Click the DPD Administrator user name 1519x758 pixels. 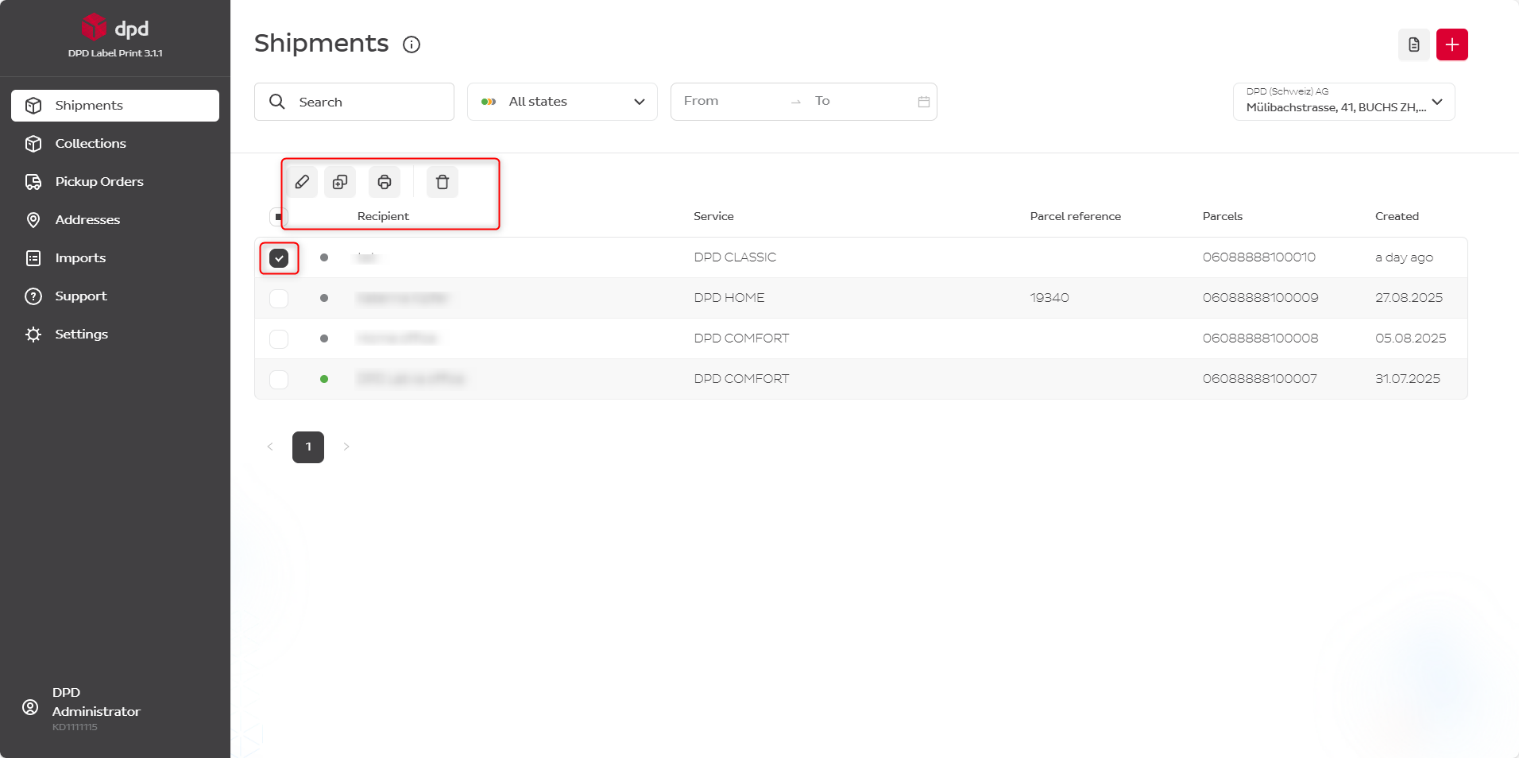pos(96,702)
